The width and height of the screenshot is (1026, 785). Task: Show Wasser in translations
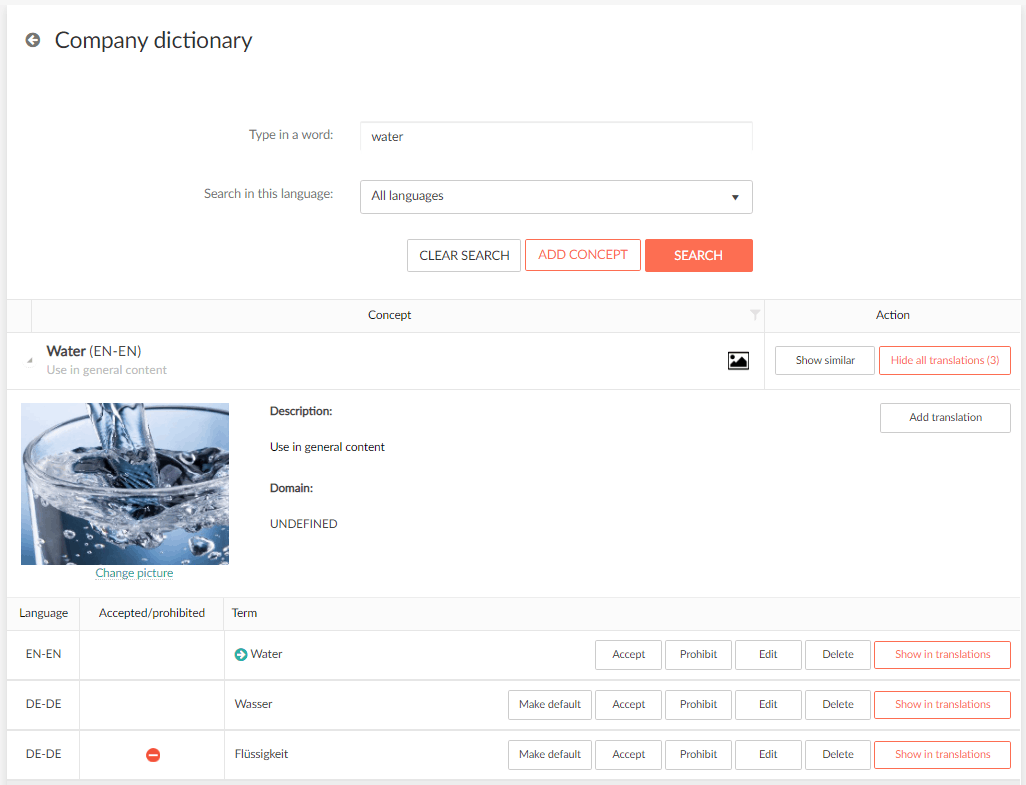tap(942, 705)
